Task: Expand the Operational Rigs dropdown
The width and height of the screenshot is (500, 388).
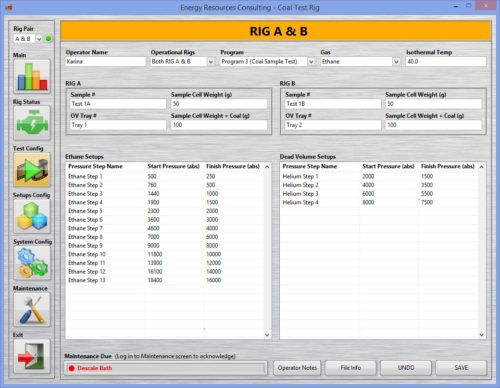Action: coord(211,62)
